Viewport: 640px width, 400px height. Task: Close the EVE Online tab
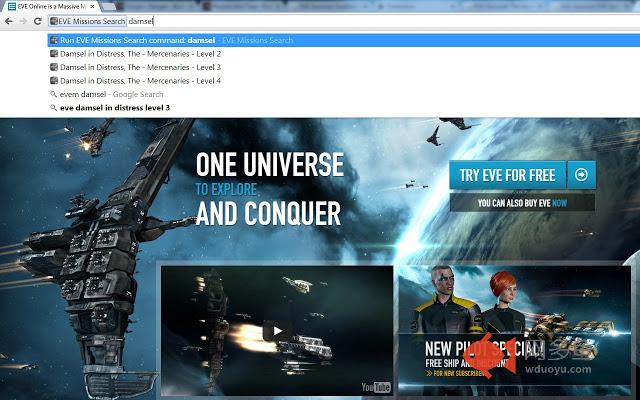(93, 7)
